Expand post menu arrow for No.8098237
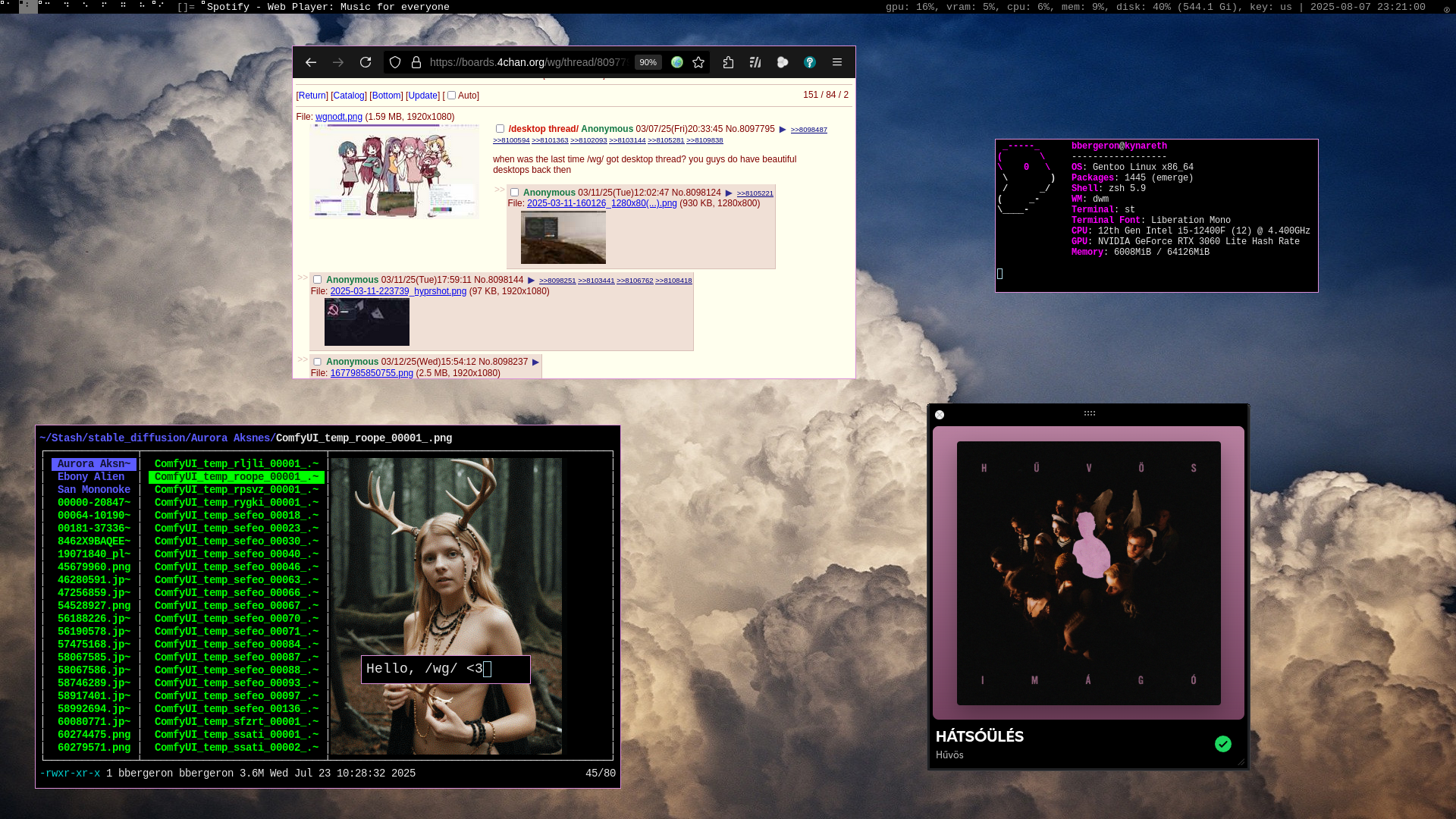This screenshot has width=1456, height=819. click(x=535, y=362)
